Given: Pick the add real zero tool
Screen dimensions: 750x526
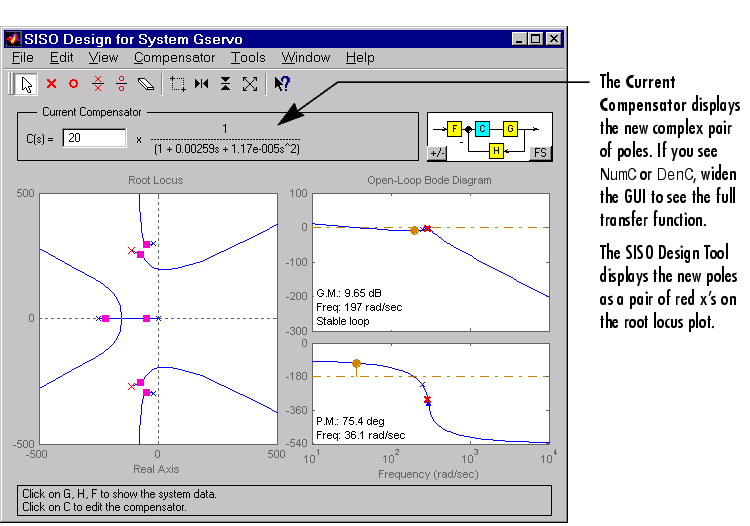Looking at the screenshot, I should 73,84.
